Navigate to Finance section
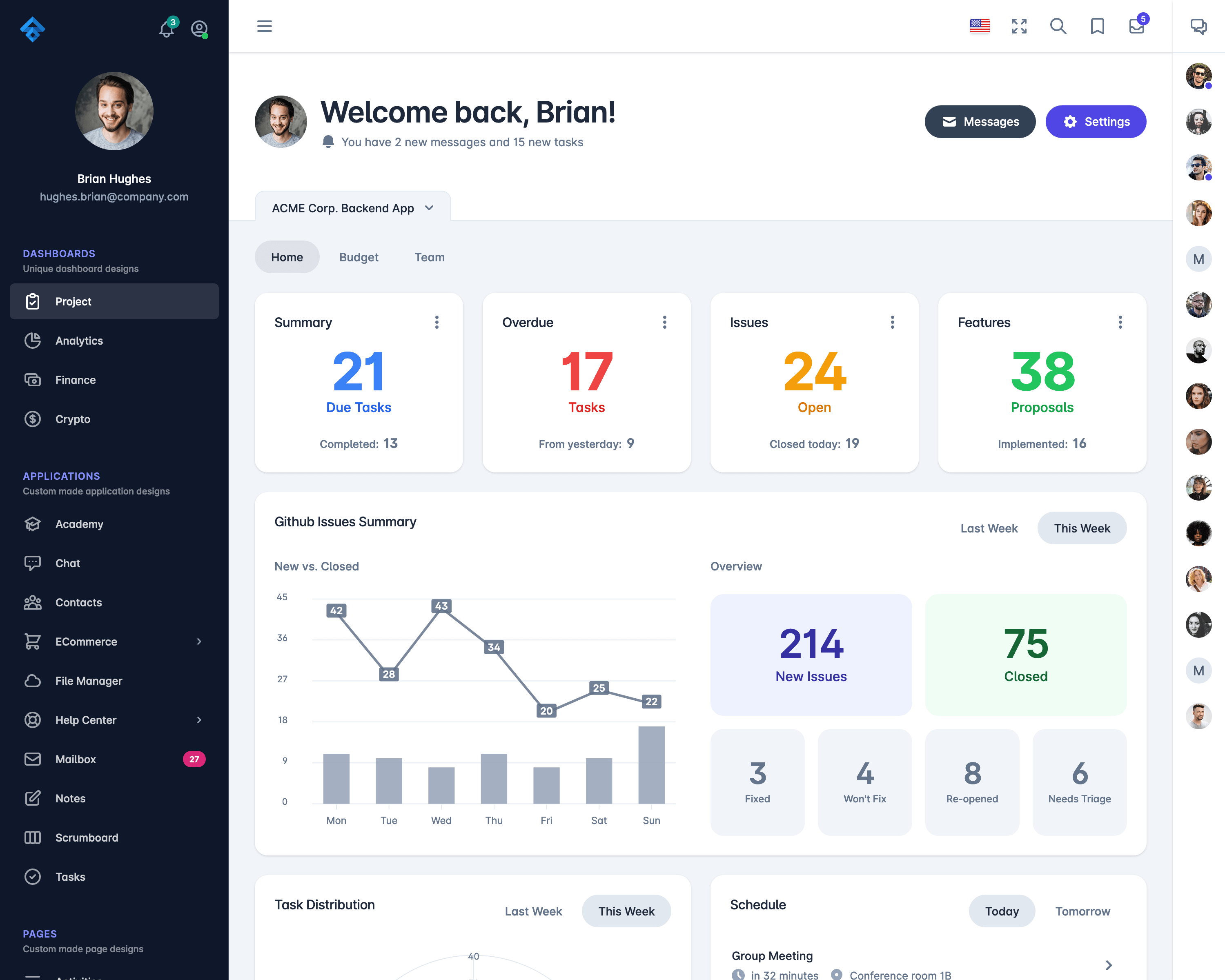This screenshot has width=1225, height=980. [x=76, y=379]
